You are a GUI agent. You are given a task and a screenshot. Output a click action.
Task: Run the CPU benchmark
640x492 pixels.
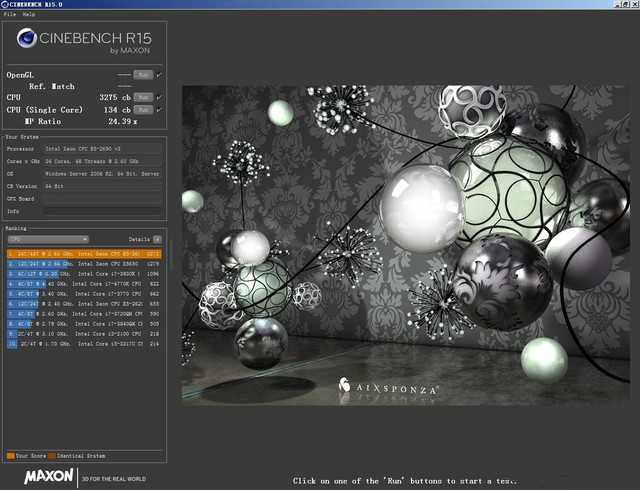(x=143, y=97)
